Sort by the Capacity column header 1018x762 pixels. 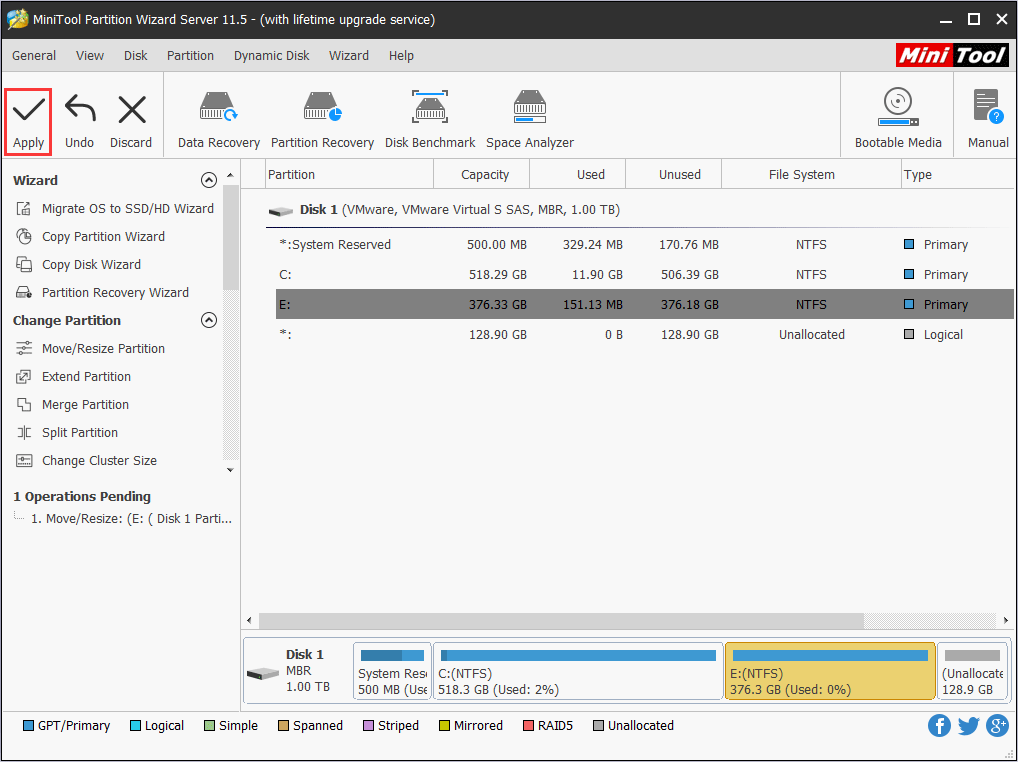pyautogui.click(x=482, y=175)
